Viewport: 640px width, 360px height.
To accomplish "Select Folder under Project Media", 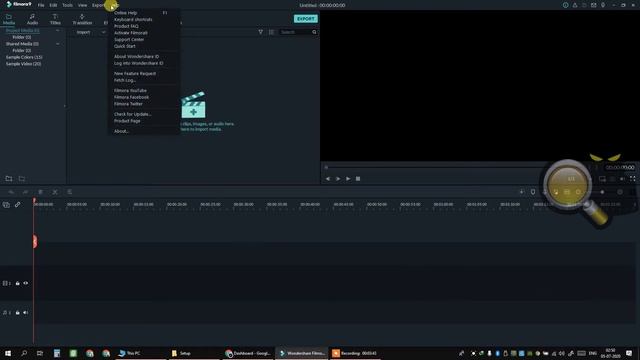I will pos(22,37).
